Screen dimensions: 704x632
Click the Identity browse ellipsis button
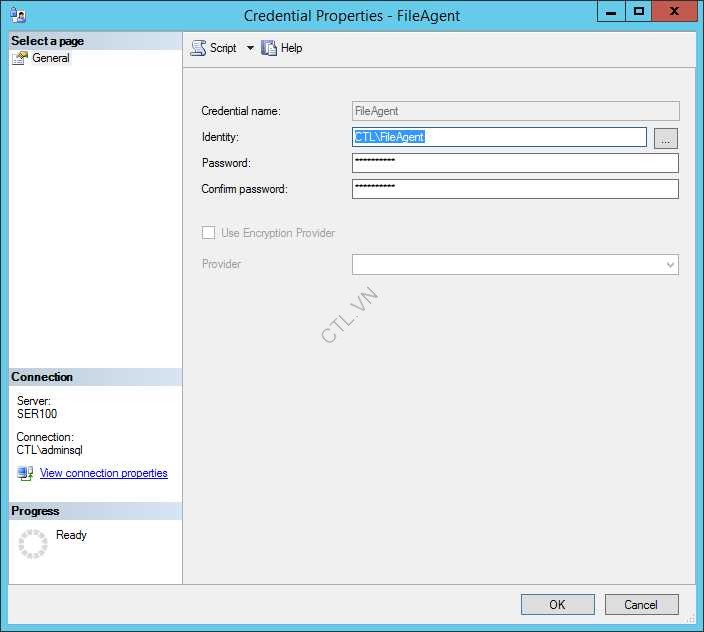click(666, 138)
